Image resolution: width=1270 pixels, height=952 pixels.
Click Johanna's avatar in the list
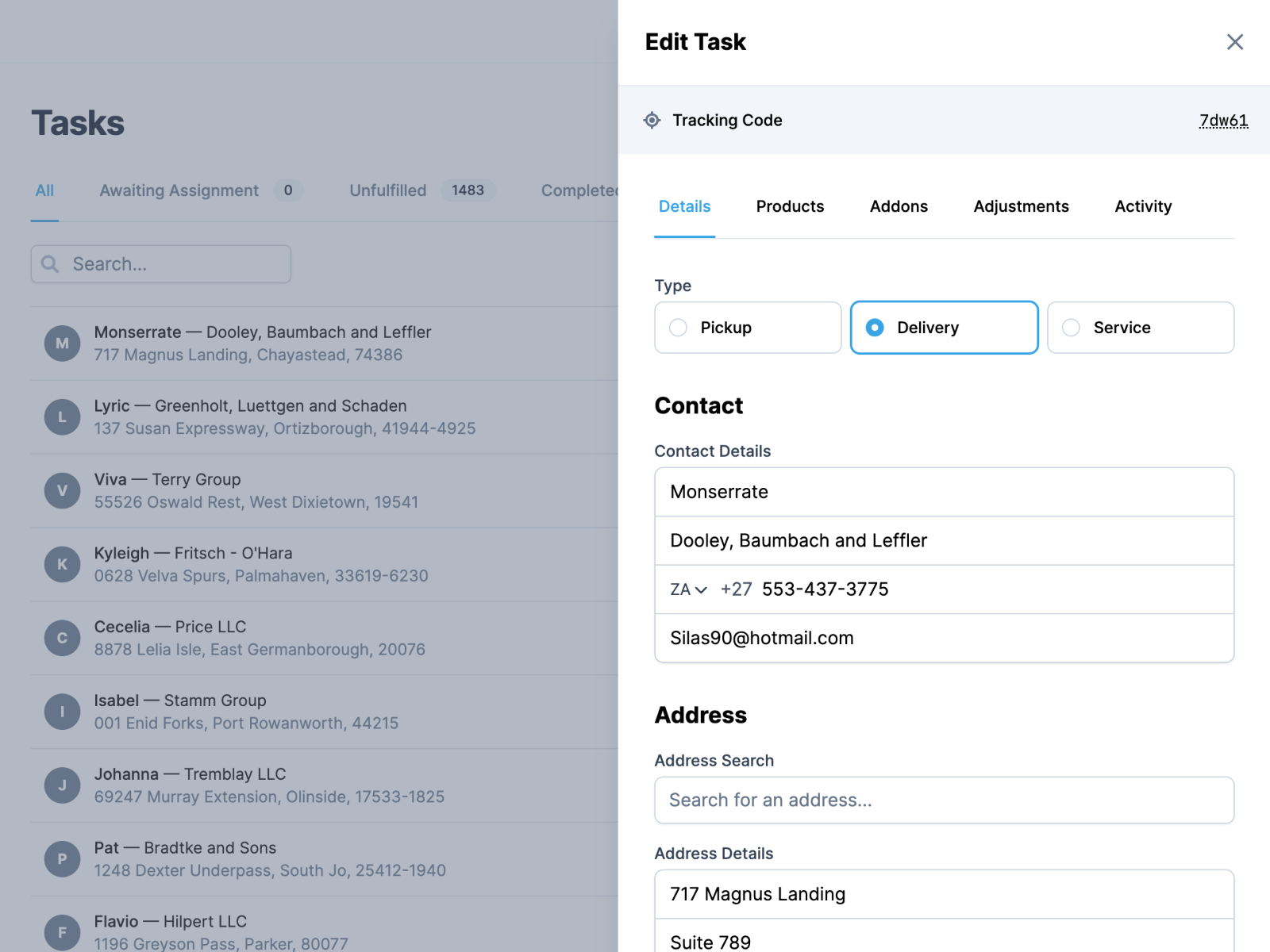coord(62,785)
